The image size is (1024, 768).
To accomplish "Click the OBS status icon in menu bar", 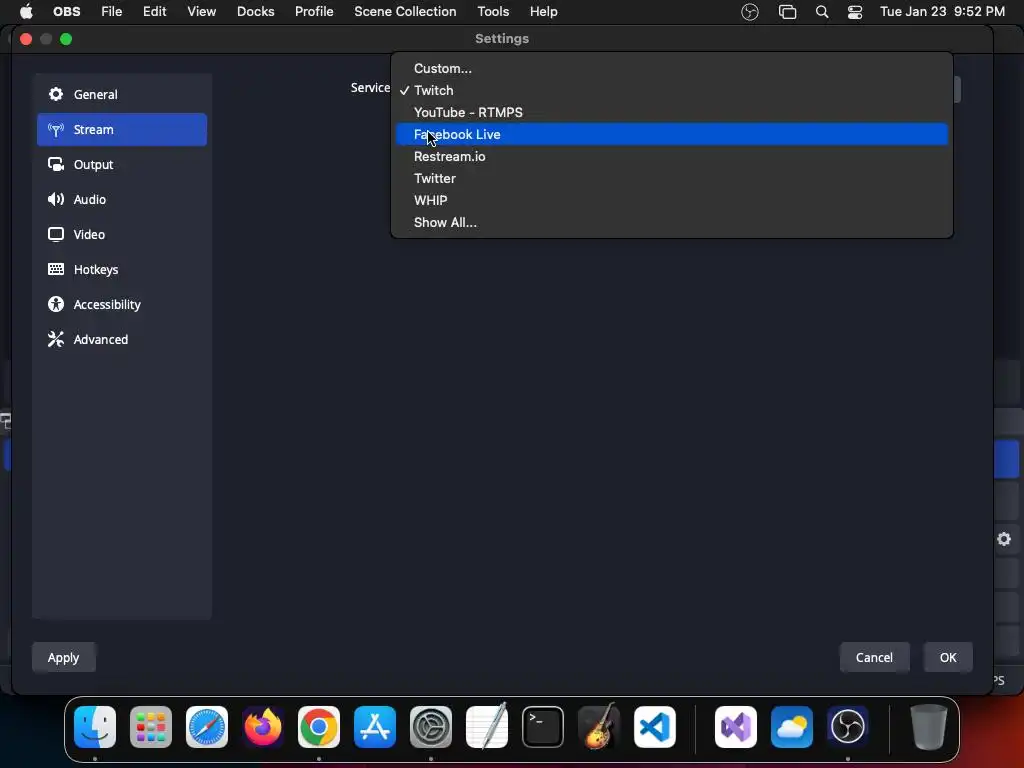I will point(750,12).
